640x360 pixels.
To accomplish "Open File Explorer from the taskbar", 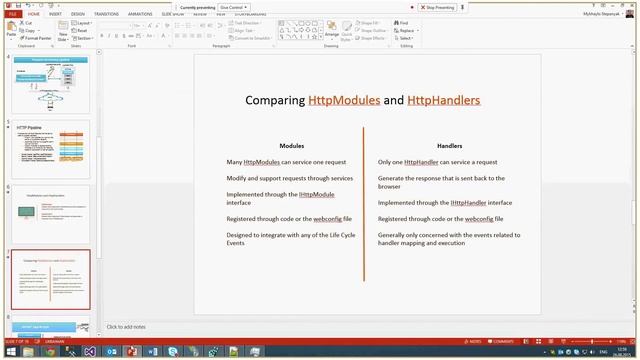I will click(x=29, y=351).
